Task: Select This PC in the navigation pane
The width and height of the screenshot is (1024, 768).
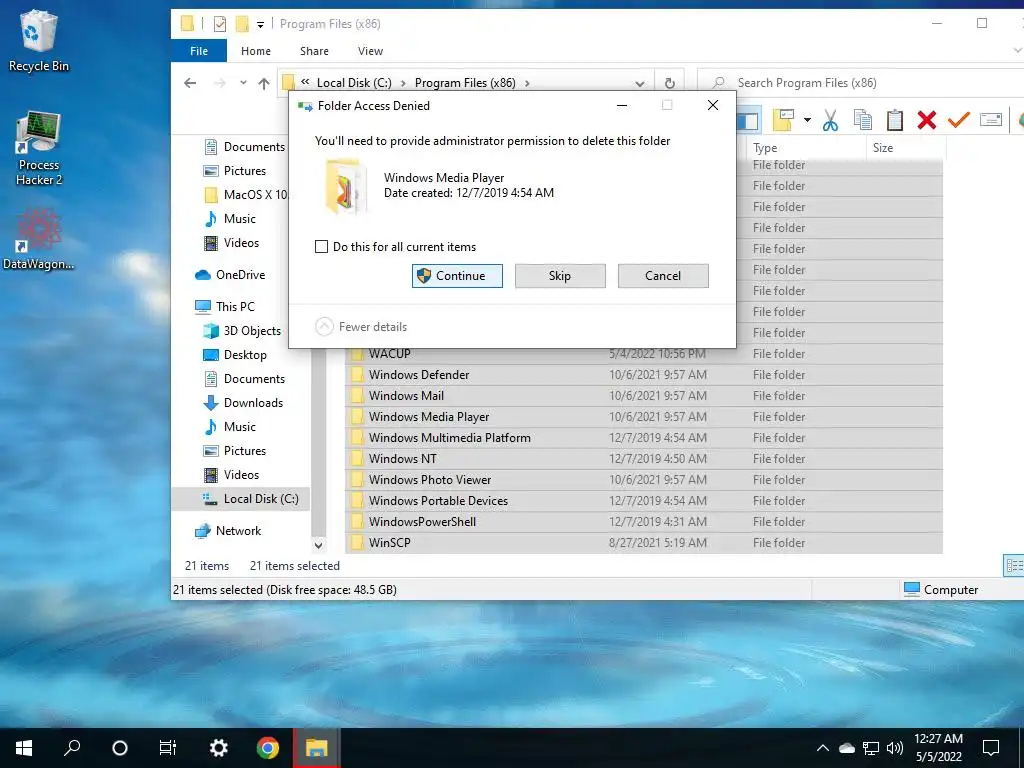Action: point(225,307)
